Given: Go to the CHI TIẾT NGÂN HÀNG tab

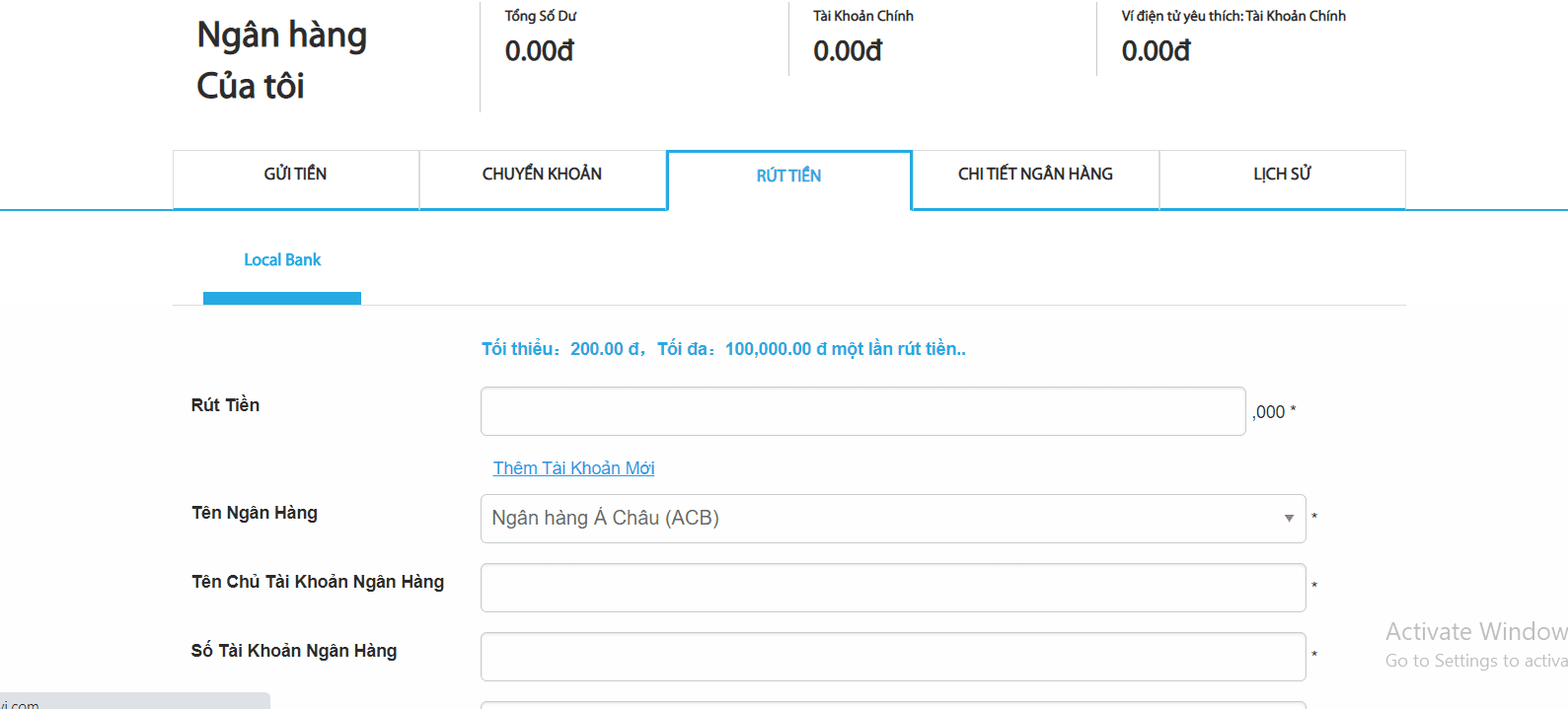Looking at the screenshot, I should pyautogui.click(x=1035, y=175).
